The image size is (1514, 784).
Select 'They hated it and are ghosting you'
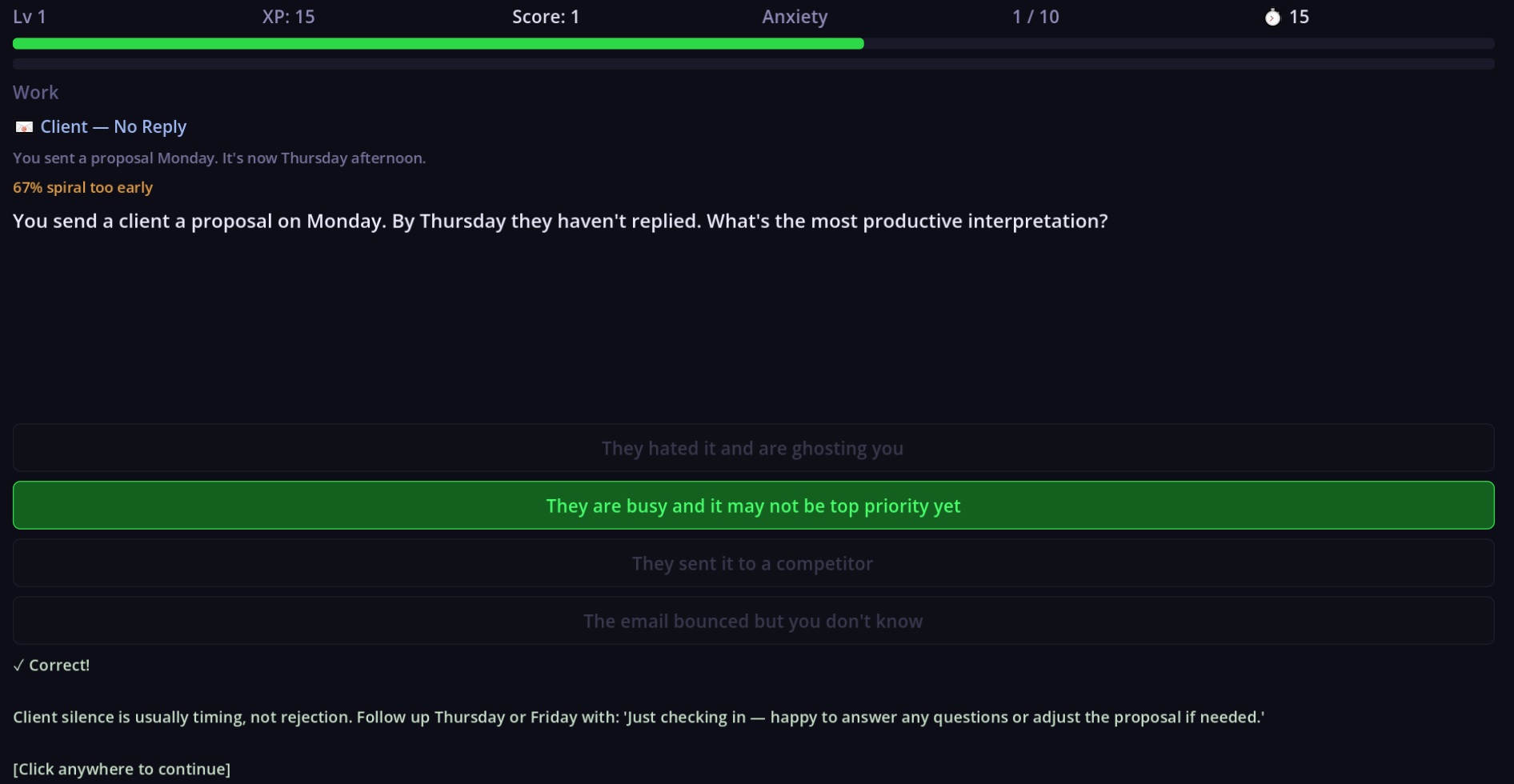tap(752, 448)
